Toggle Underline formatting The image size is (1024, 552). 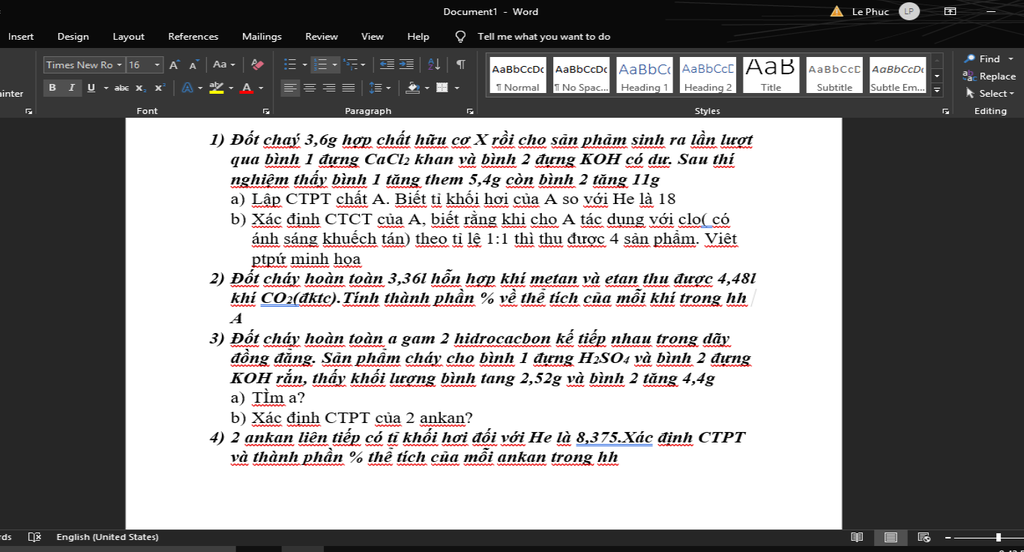[x=91, y=88]
